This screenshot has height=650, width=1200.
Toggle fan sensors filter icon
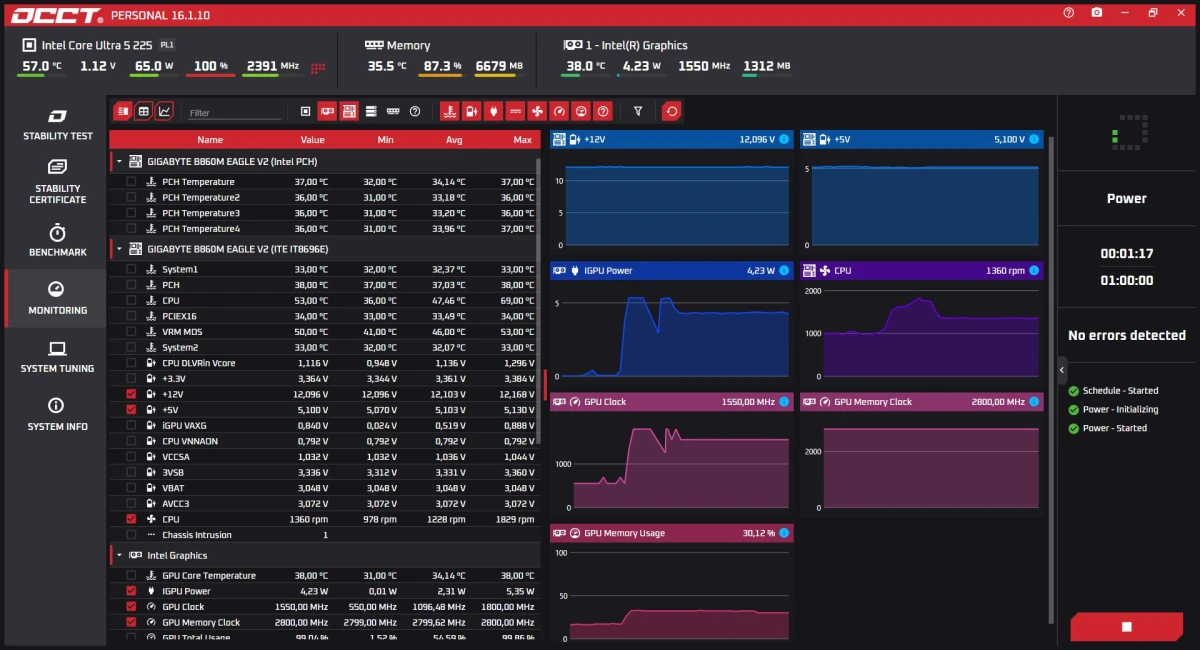[537, 111]
